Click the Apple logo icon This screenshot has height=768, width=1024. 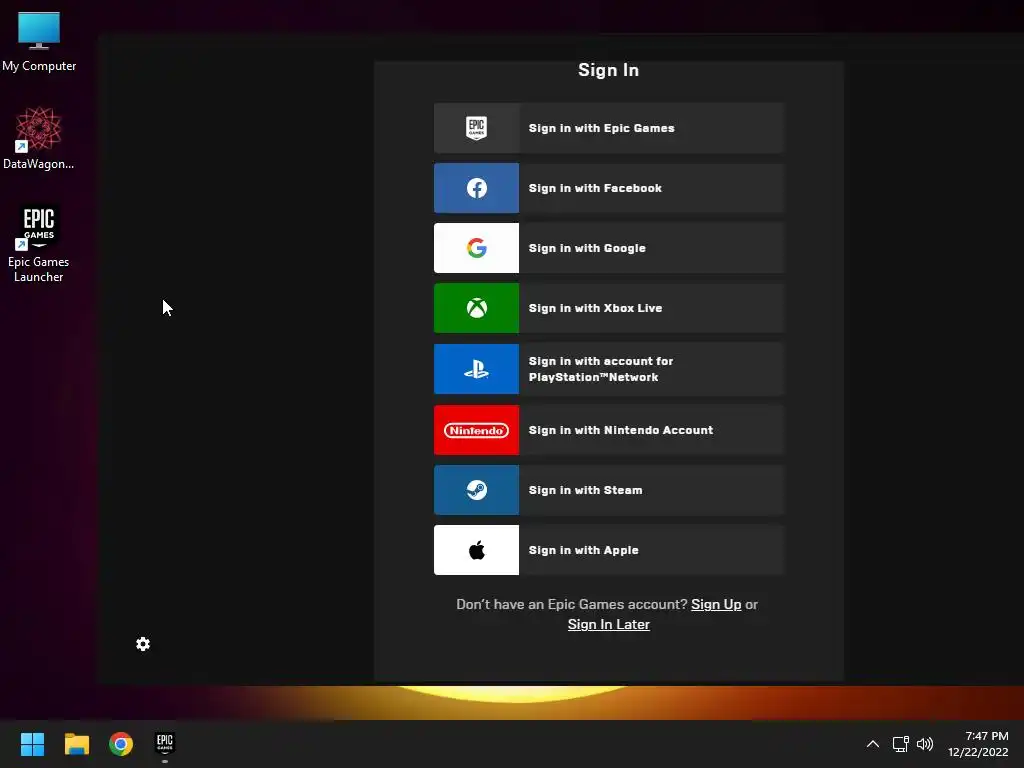[x=476, y=550]
